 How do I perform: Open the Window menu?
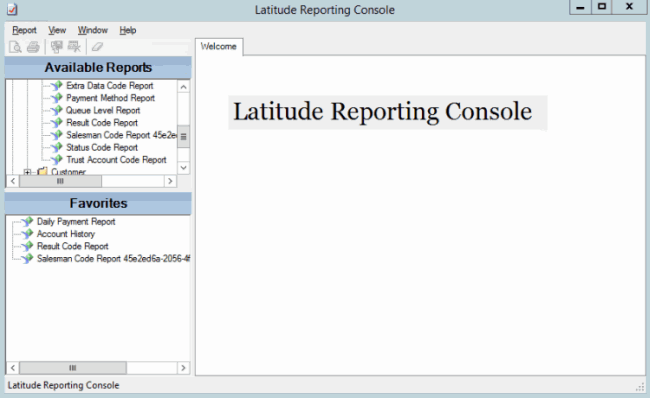click(x=92, y=30)
